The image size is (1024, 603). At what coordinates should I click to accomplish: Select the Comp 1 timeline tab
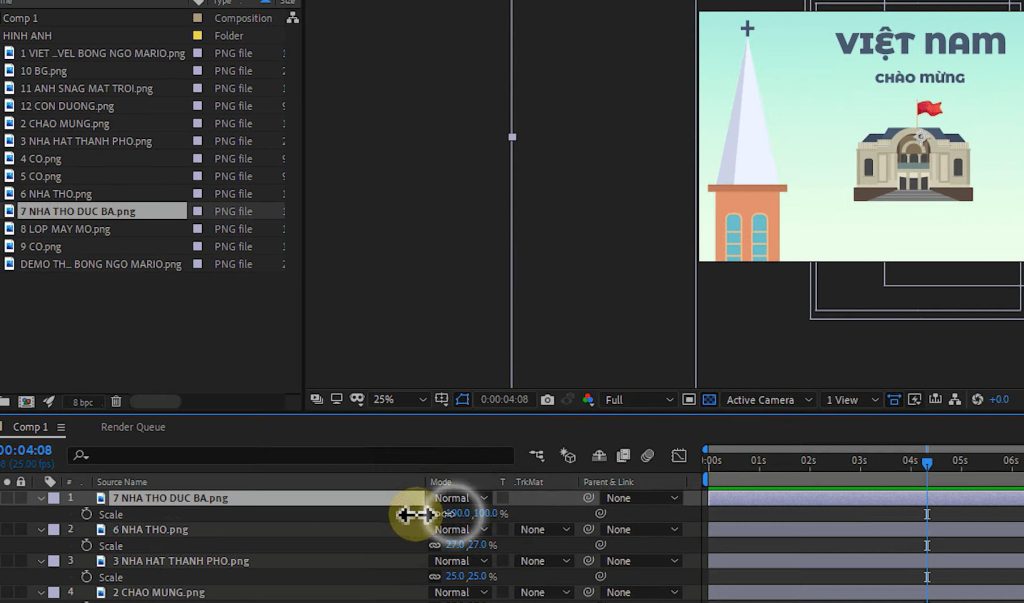tap(30, 425)
